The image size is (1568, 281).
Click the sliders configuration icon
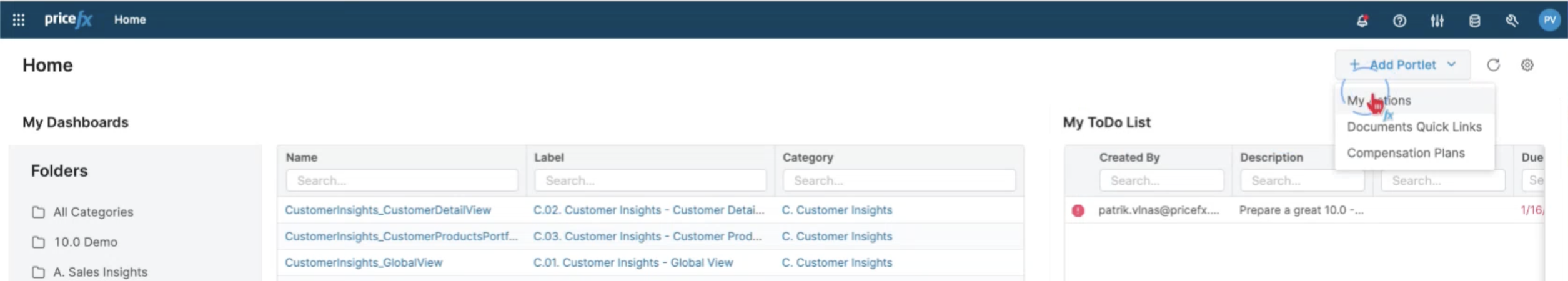tap(1437, 21)
